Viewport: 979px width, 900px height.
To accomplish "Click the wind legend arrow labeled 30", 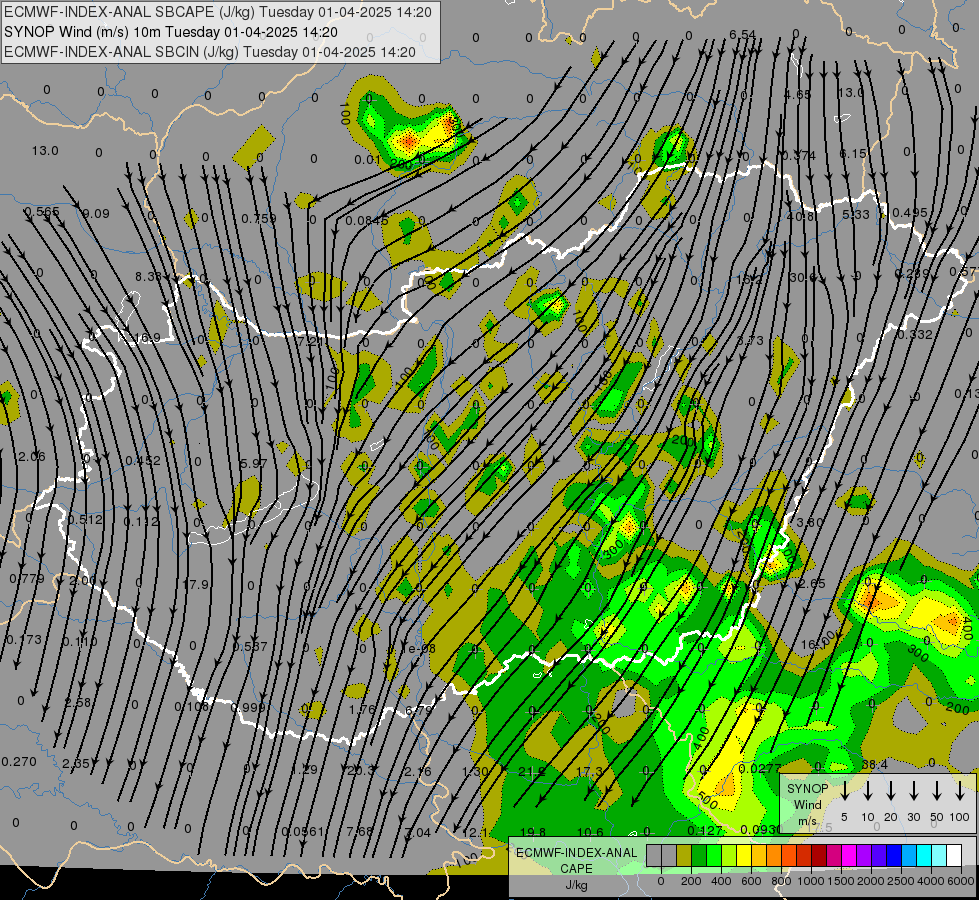I will click(x=914, y=790).
